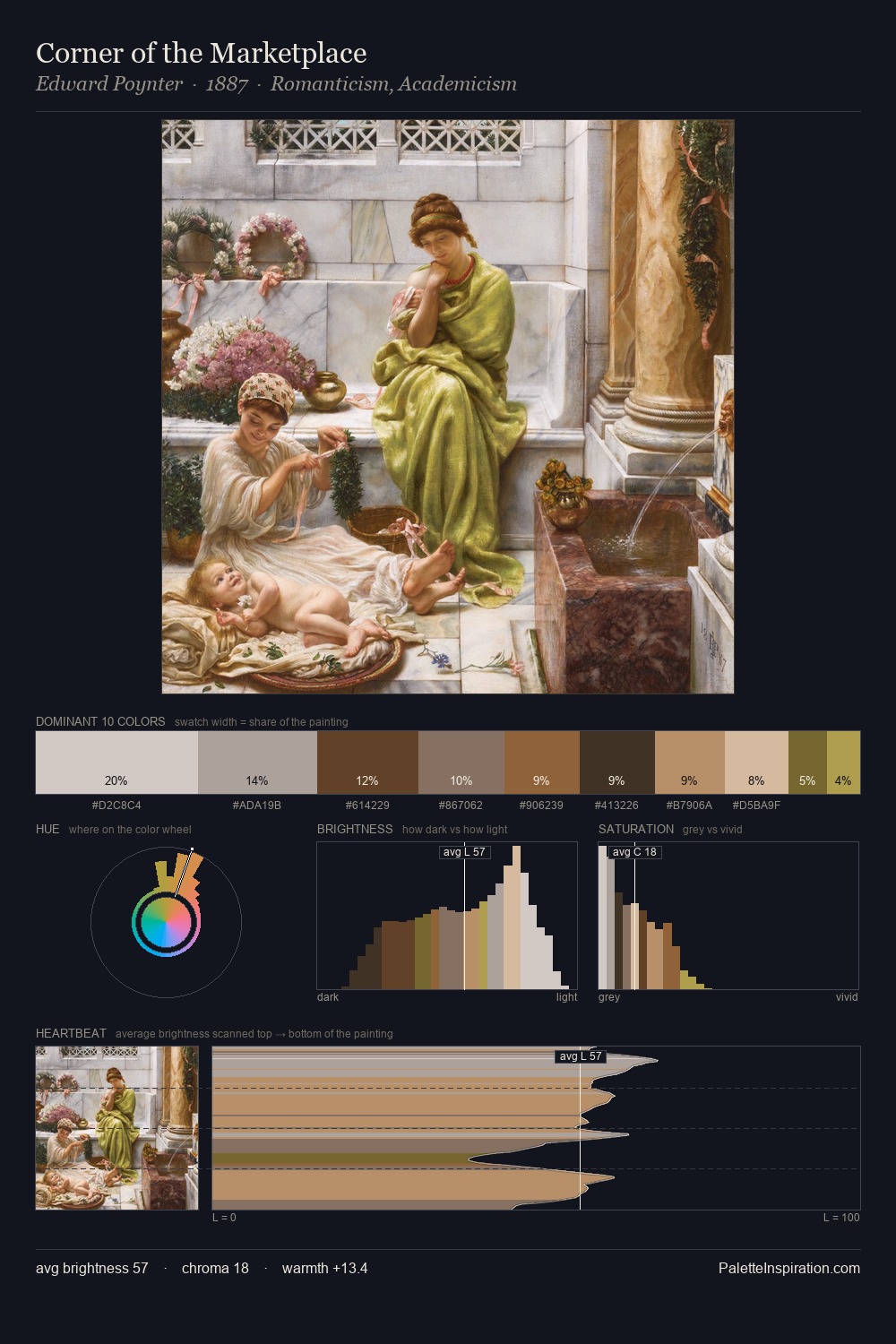Select the 9% swatch #906239
The width and height of the screenshot is (896, 1344).
(x=542, y=762)
